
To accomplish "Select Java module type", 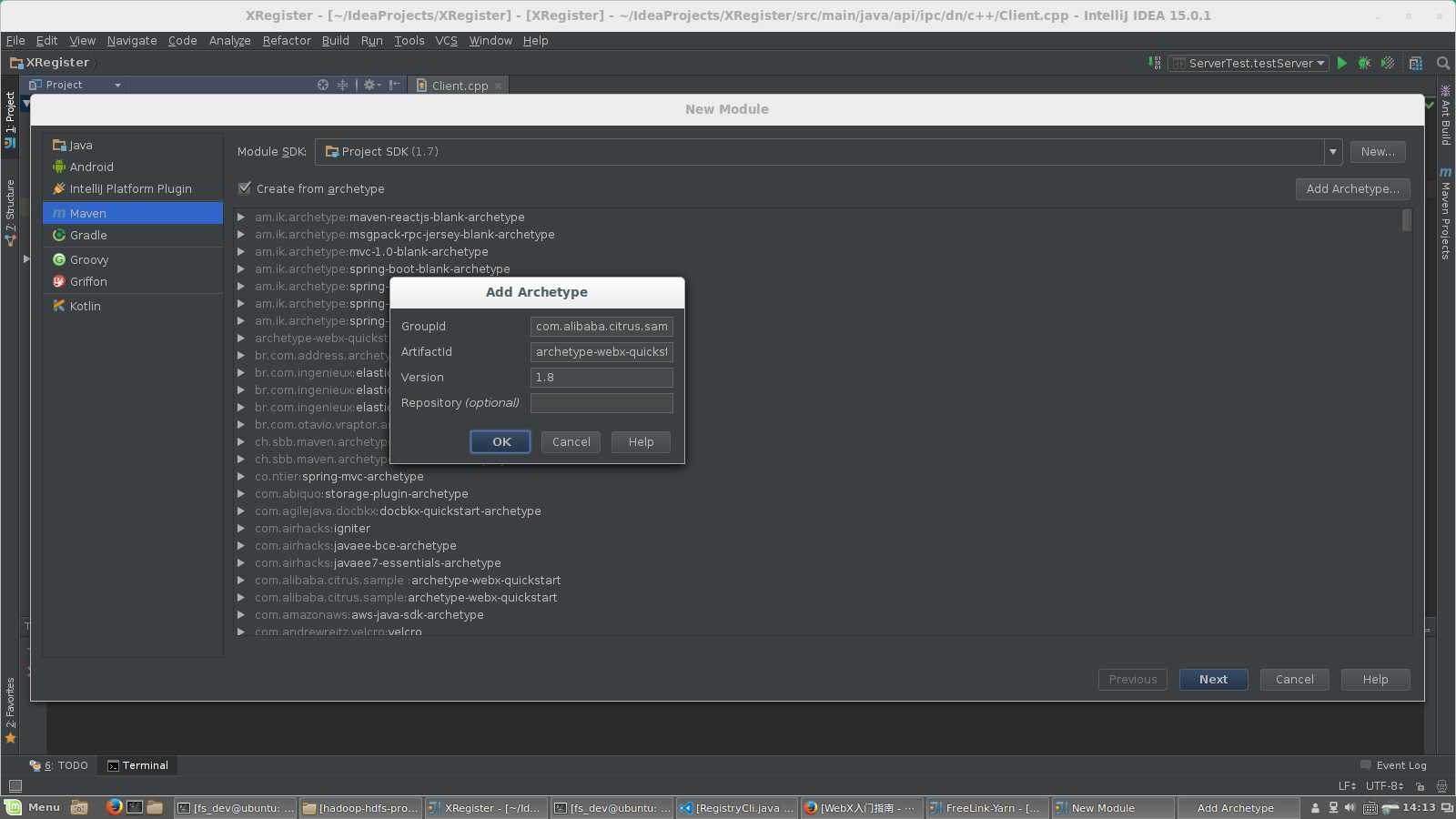I will (133, 145).
